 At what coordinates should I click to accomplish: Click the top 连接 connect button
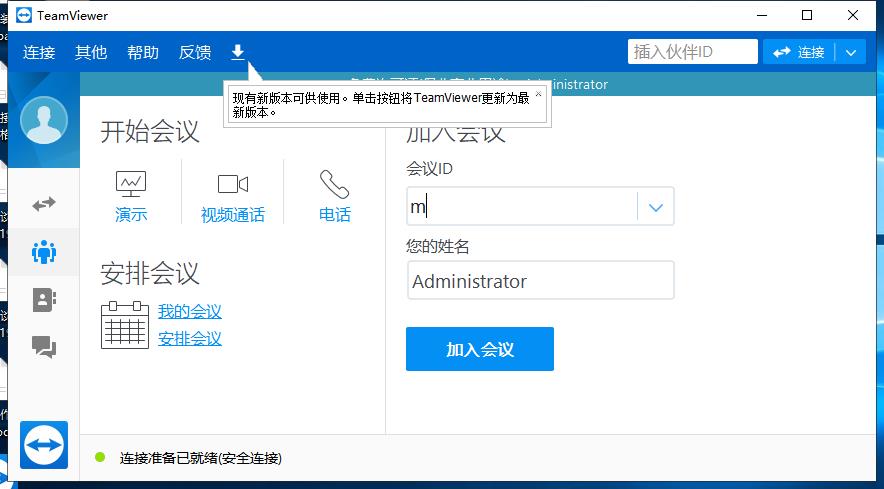click(799, 52)
